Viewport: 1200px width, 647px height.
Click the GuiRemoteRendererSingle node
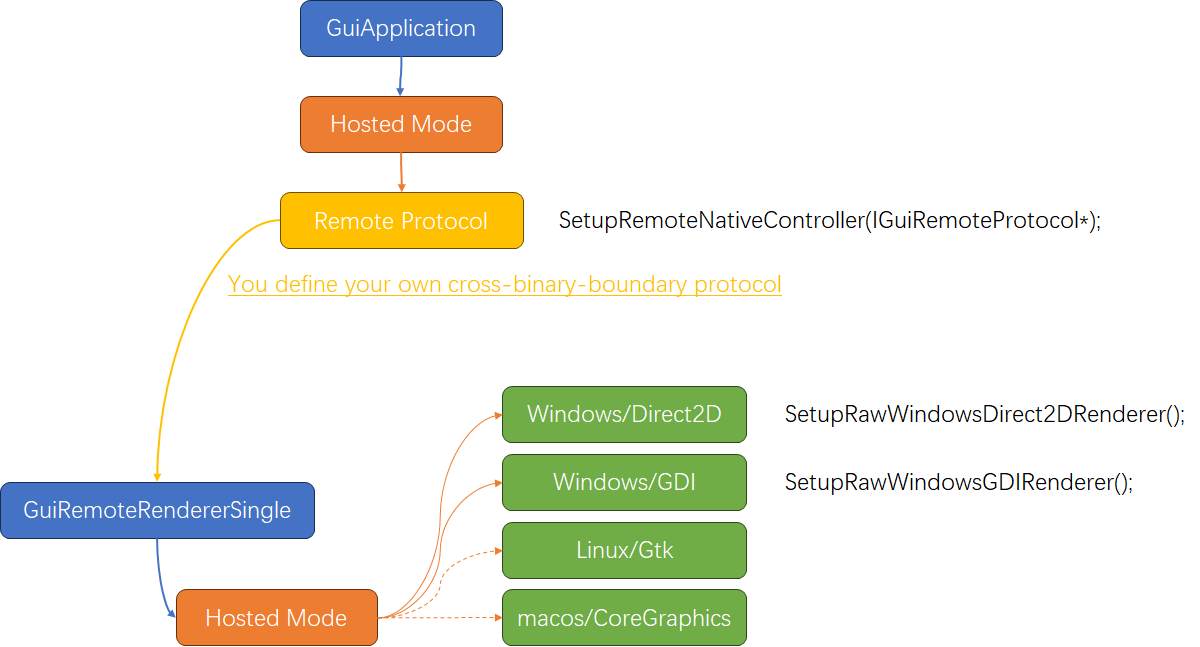tap(157, 510)
